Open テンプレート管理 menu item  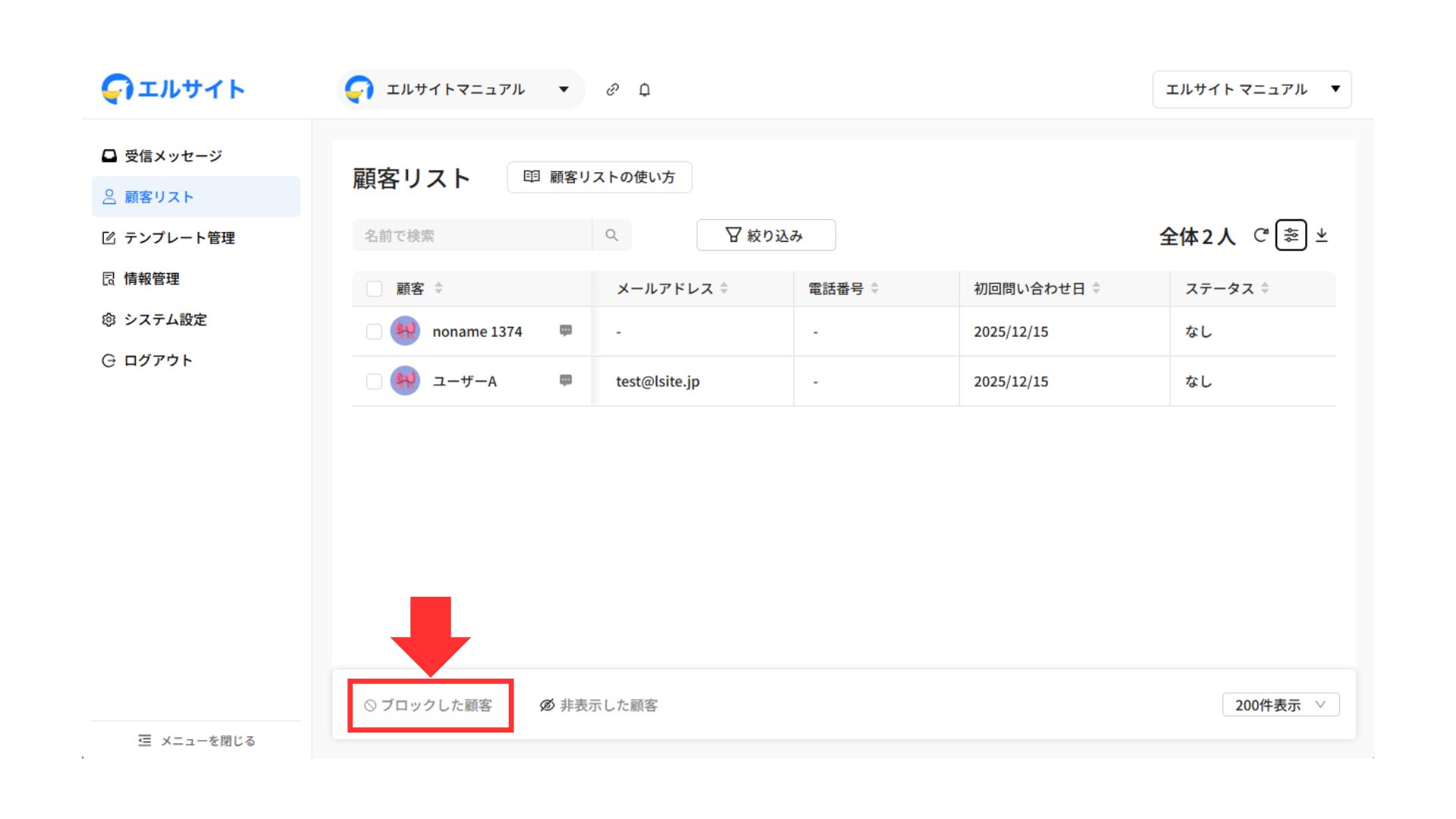click(179, 238)
